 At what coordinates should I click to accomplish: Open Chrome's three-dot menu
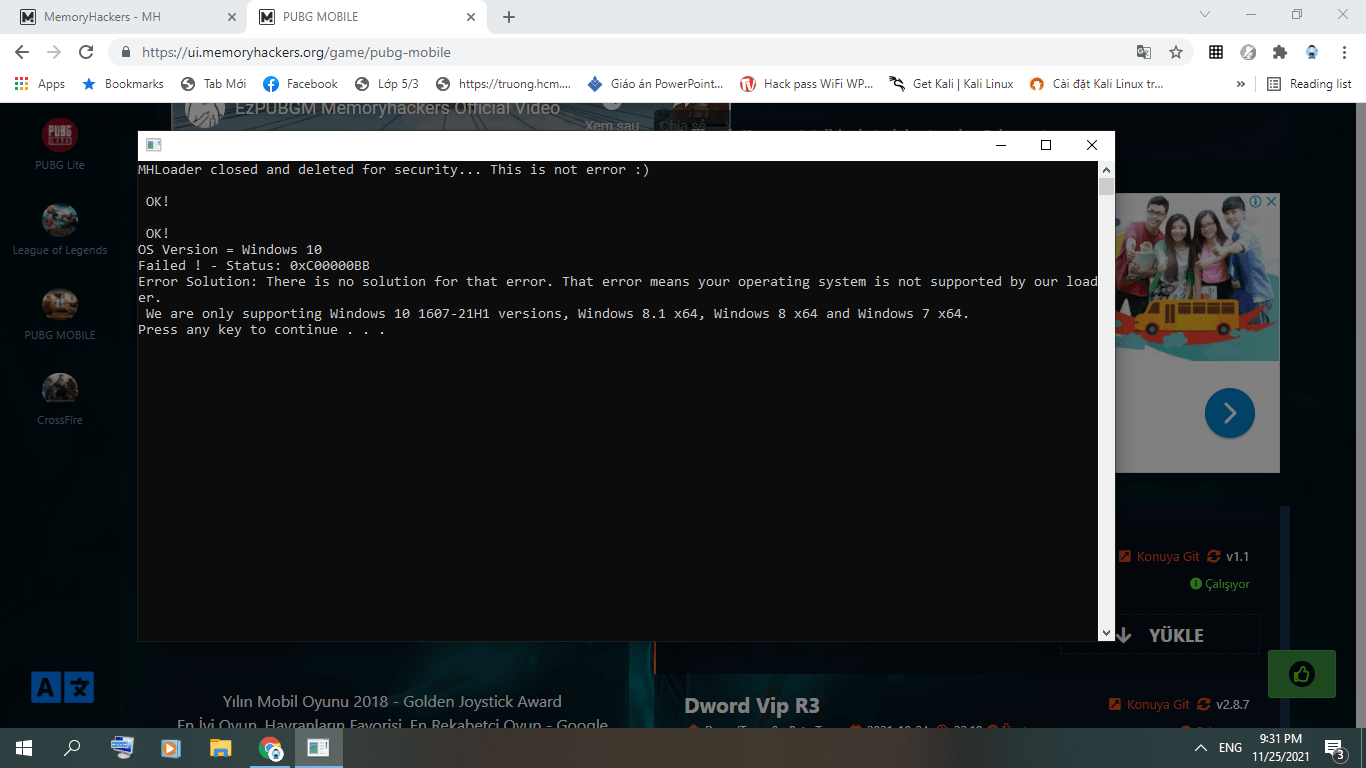pos(1344,52)
